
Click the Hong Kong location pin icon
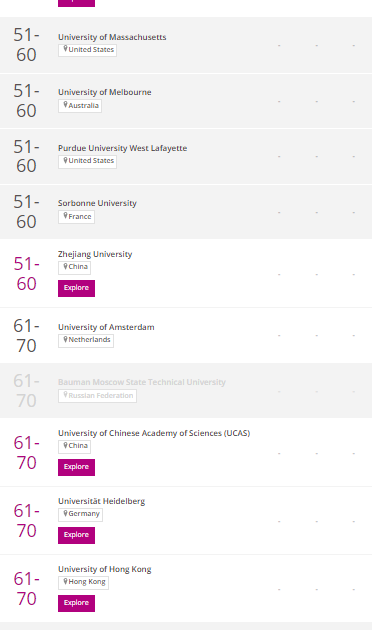[65, 581]
